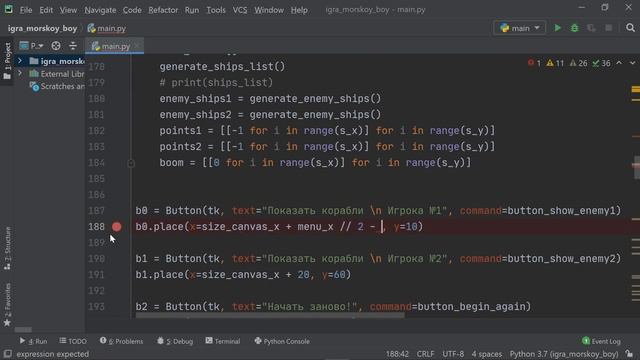Viewport: 640px width, 360px height.
Task: Open the Navigate menu
Action: (100, 10)
